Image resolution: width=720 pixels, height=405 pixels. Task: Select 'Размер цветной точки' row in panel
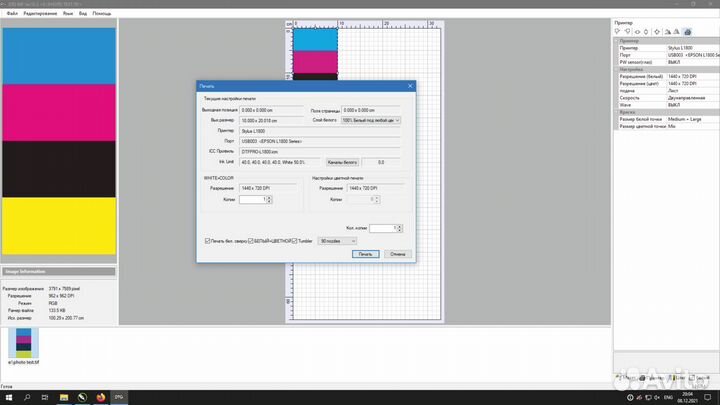[x=667, y=126]
